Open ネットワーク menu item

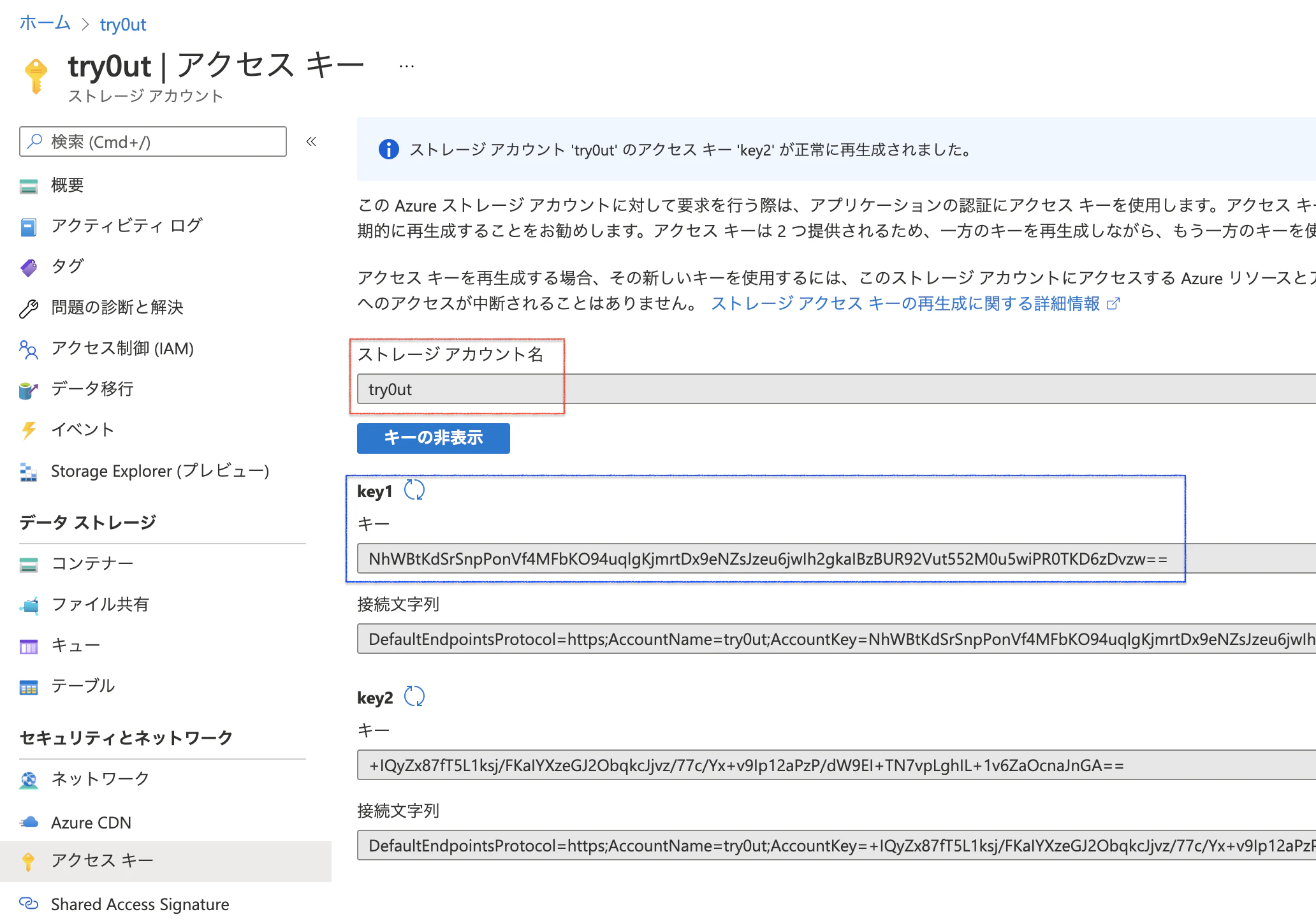(100, 779)
